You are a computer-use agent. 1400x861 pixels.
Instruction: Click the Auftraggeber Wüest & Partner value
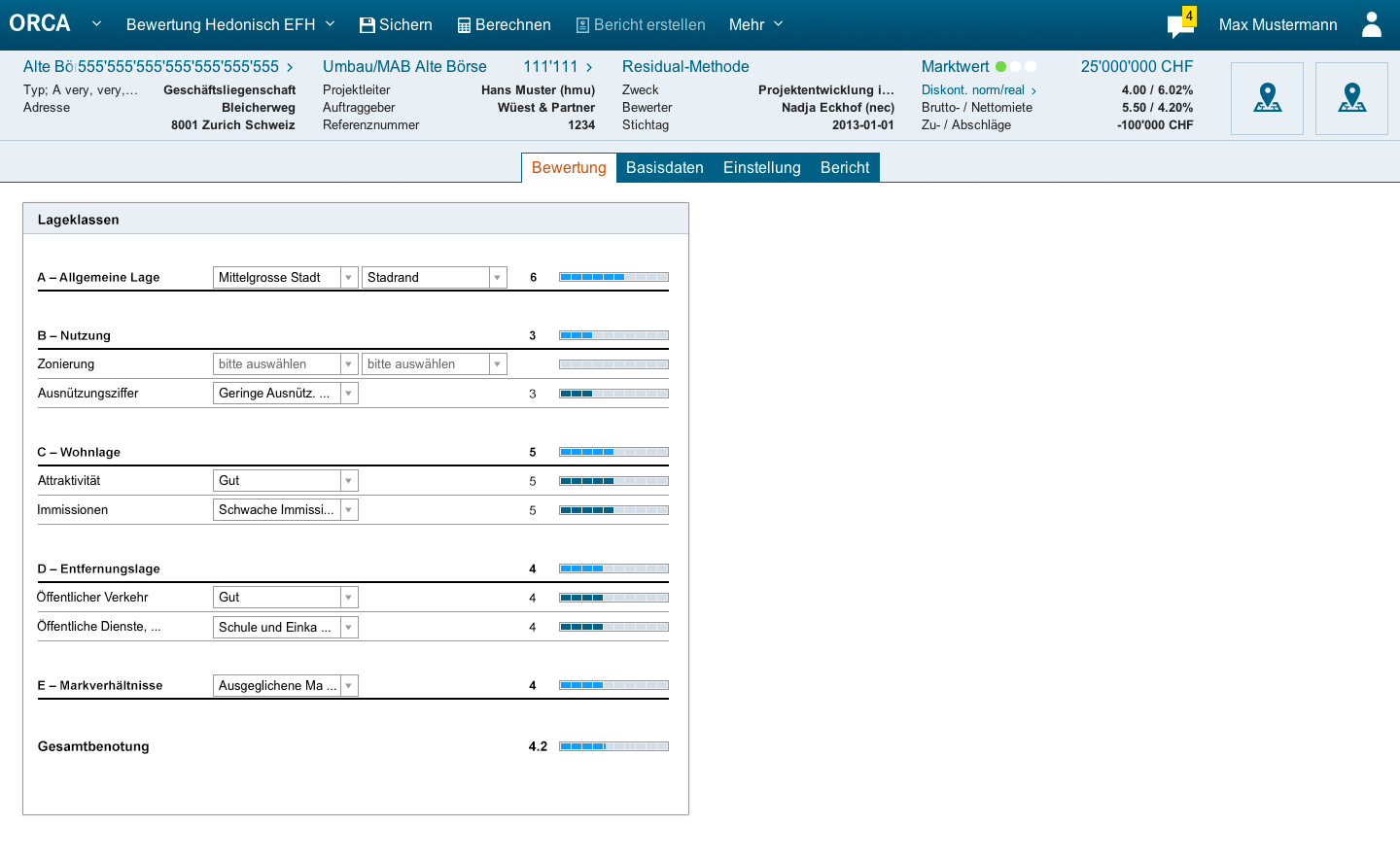point(546,108)
